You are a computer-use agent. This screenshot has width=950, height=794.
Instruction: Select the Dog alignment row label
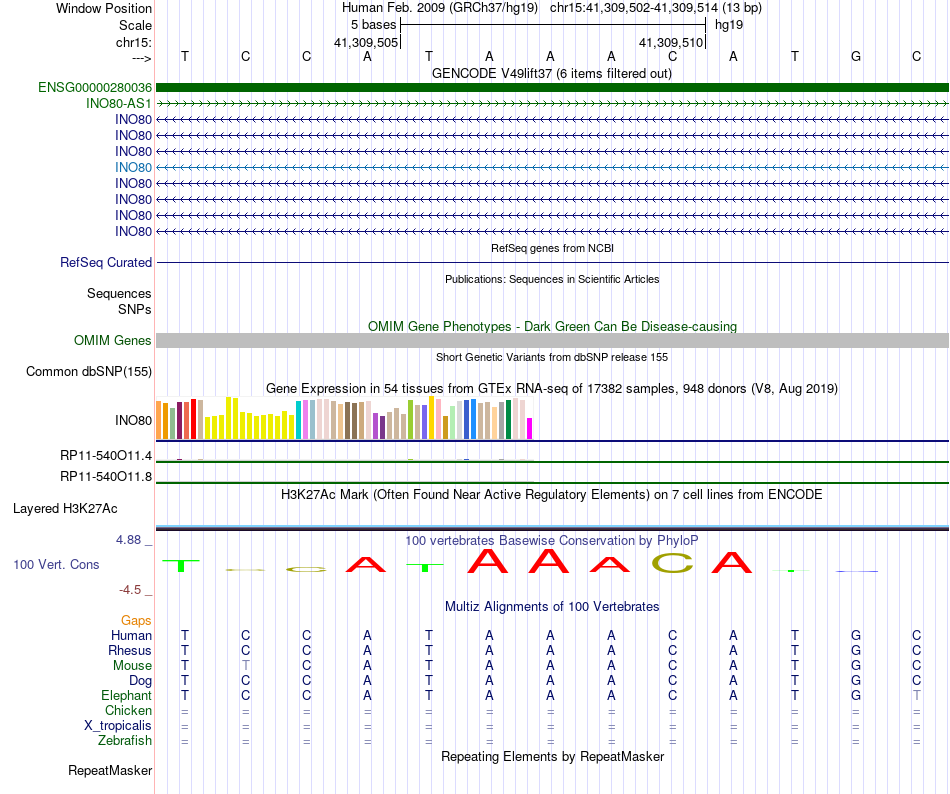141,681
